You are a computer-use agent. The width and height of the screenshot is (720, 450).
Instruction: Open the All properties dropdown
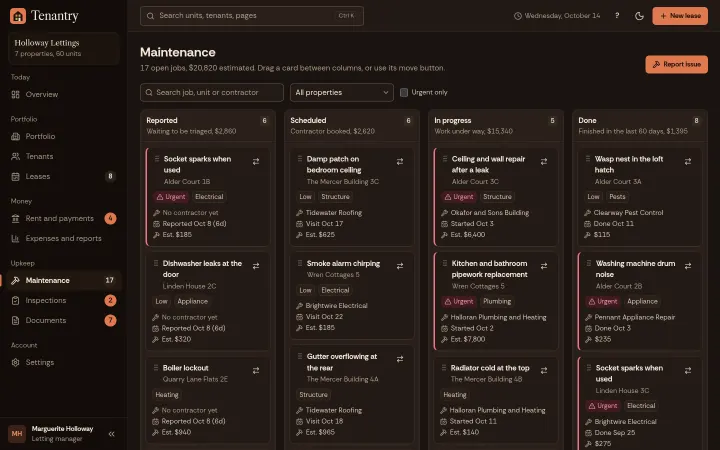pos(342,92)
